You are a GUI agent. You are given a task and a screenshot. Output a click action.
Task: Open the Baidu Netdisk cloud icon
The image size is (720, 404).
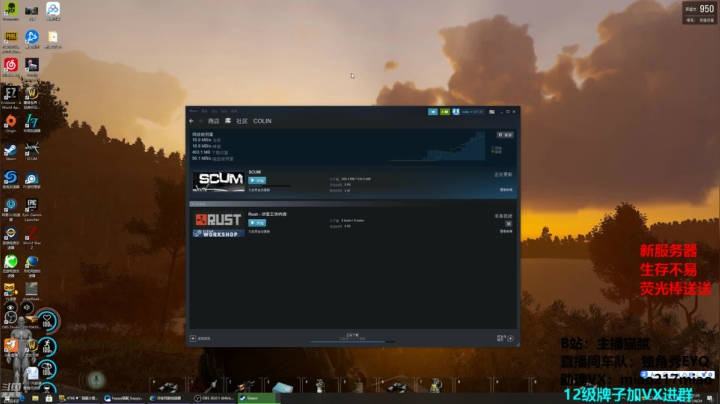coord(53,11)
